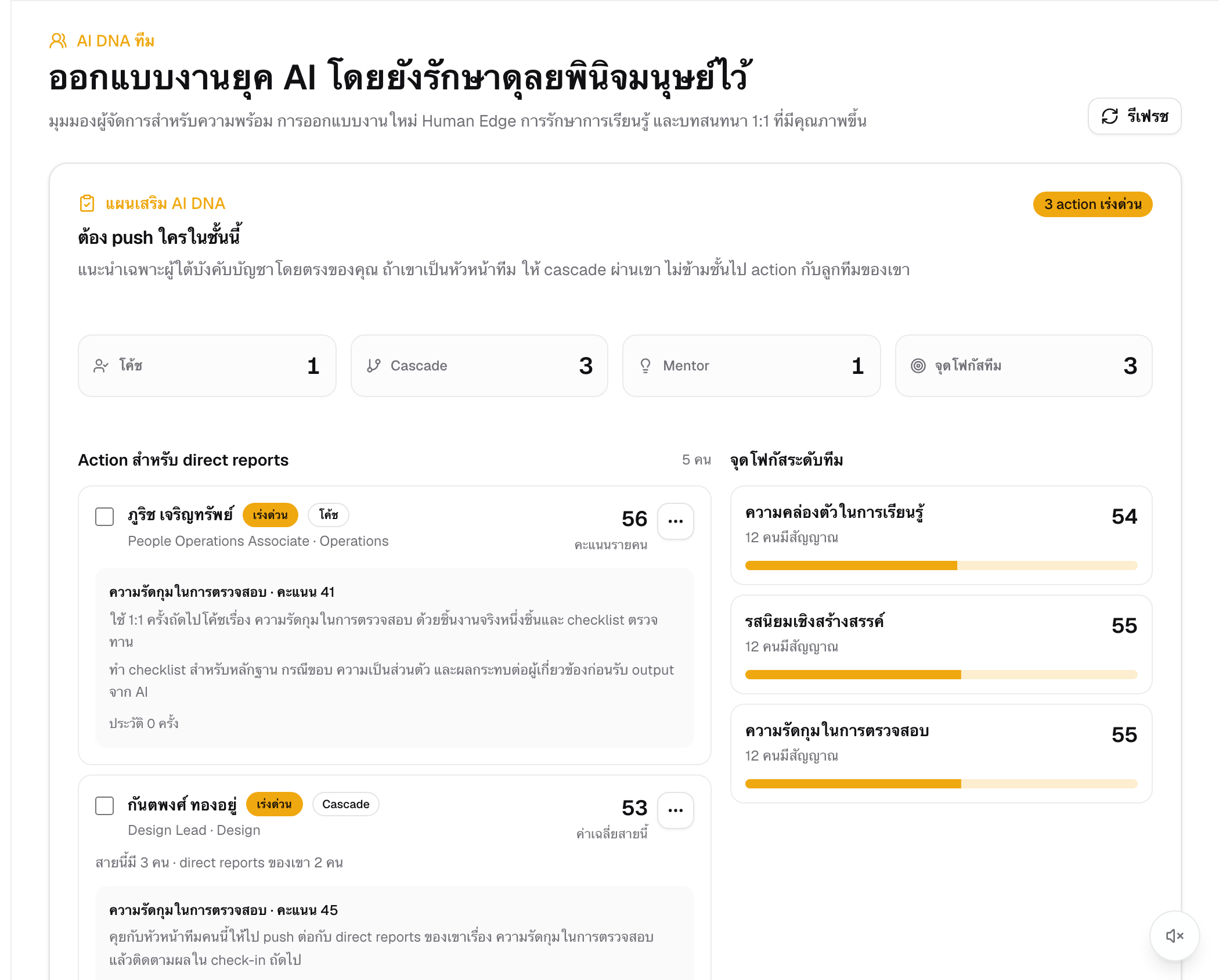Click the refresh arrows icon
This screenshot has width=1219, height=980.
point(1109,116)
